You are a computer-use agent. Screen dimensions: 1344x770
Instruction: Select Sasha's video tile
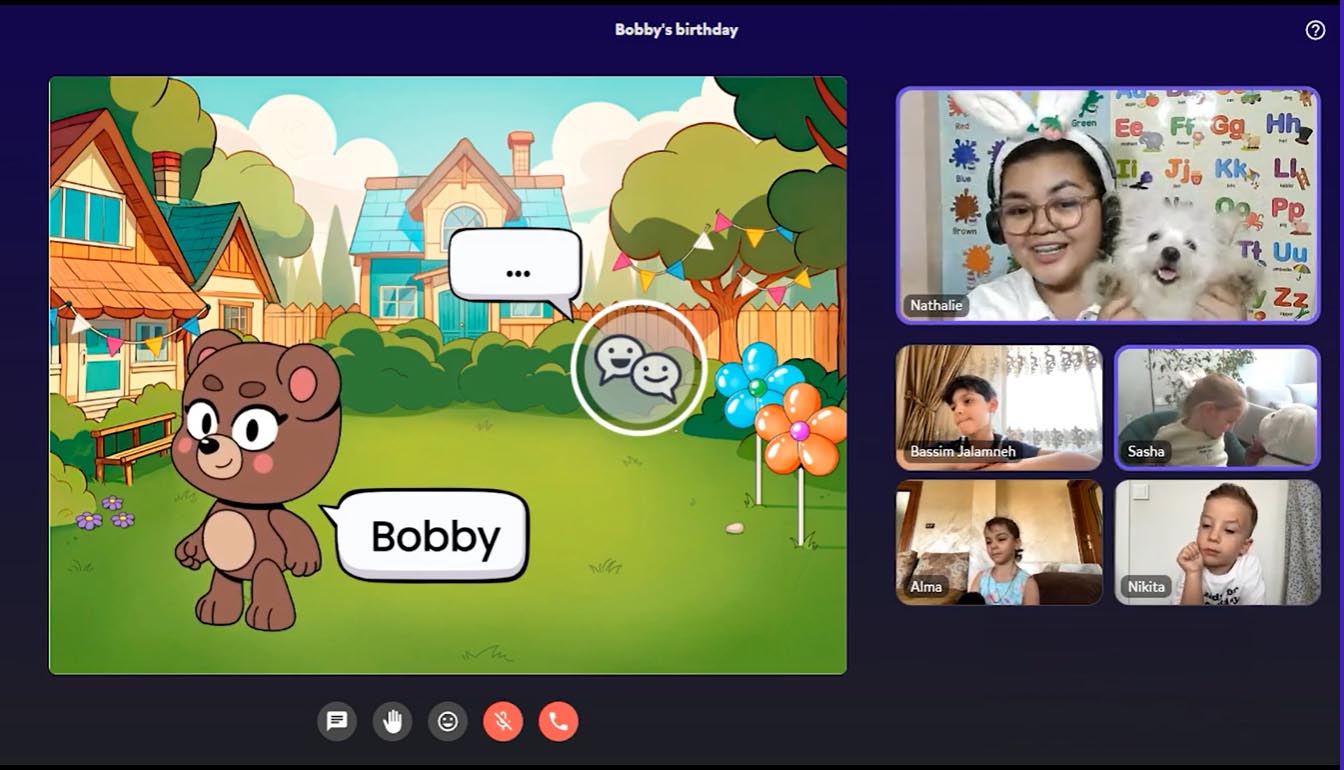pos(1217,407)
